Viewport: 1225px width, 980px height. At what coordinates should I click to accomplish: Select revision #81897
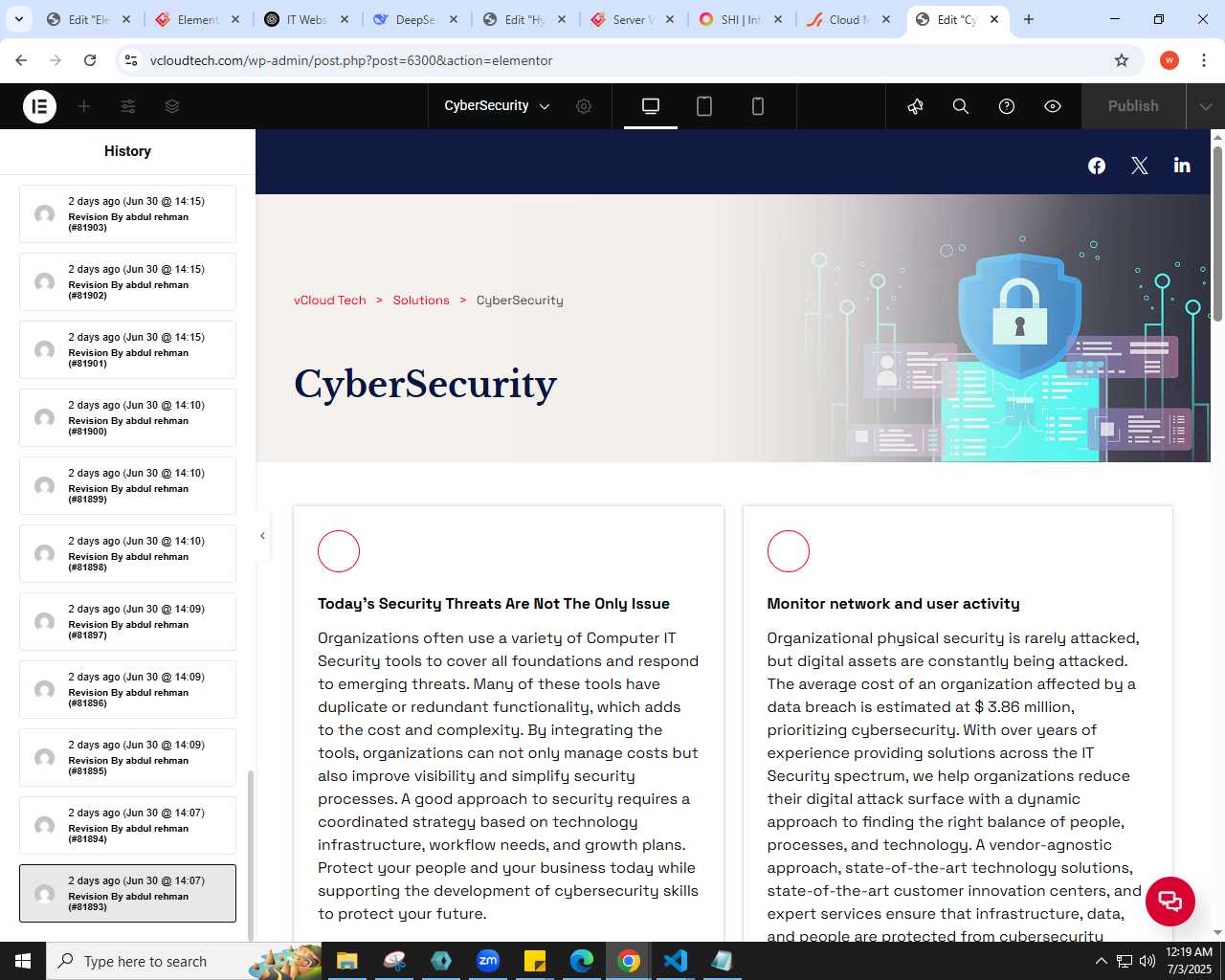coord(127,622)
